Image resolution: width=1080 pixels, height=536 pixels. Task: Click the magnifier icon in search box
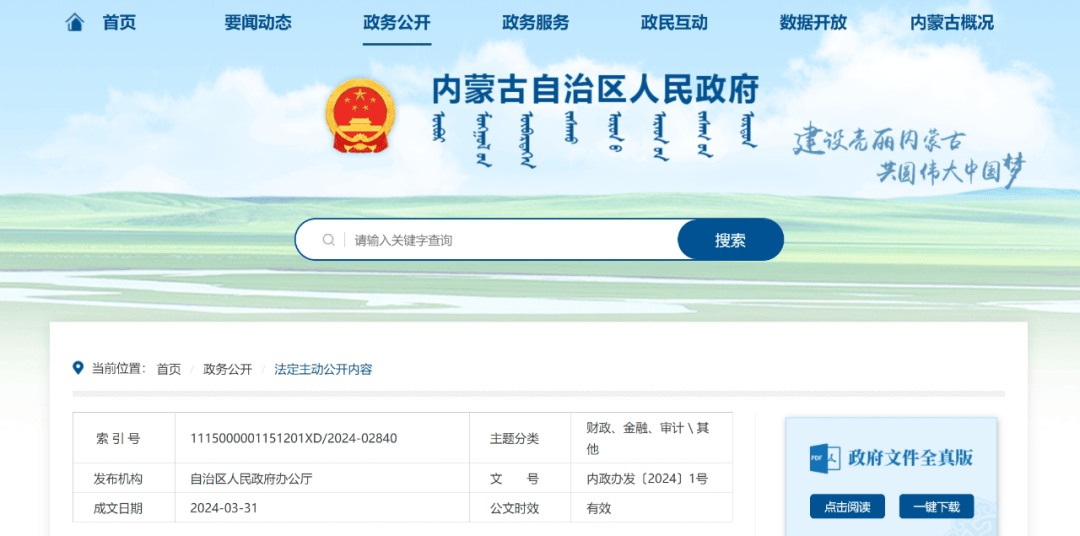click(329, 240)
